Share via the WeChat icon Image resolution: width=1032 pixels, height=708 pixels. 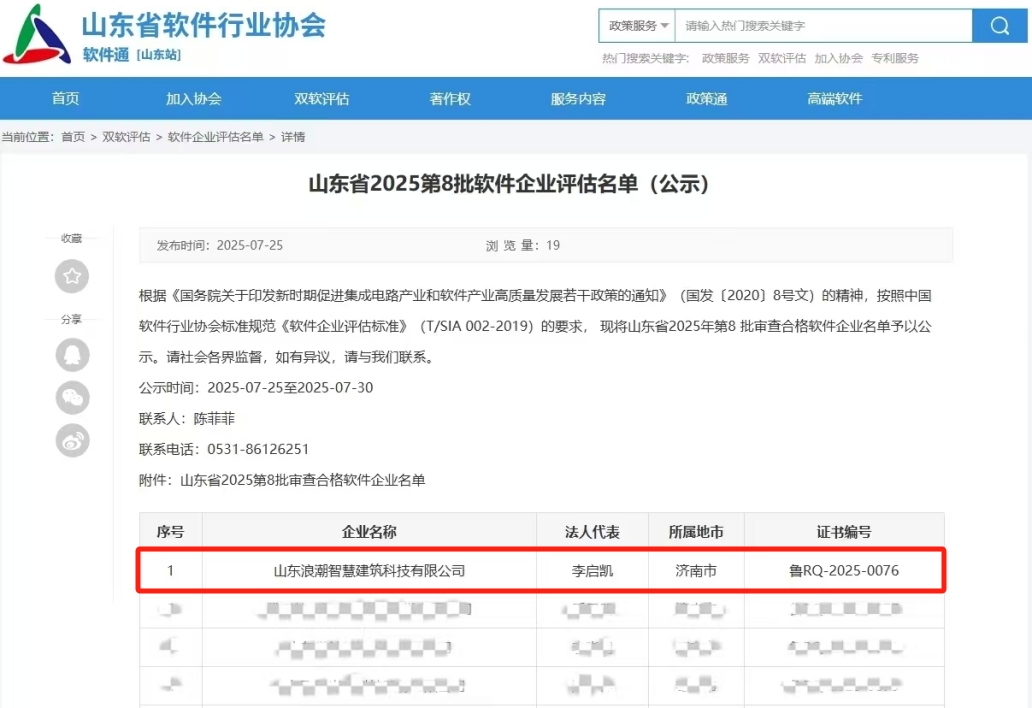[72, 397]
